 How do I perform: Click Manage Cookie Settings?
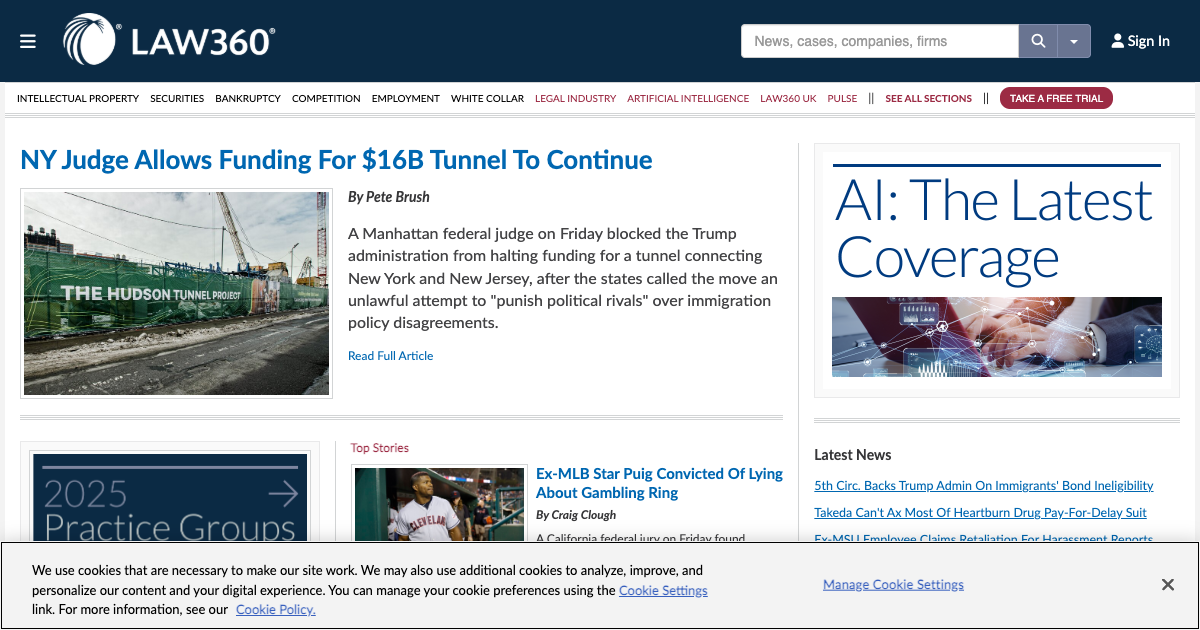click(893, 584)
